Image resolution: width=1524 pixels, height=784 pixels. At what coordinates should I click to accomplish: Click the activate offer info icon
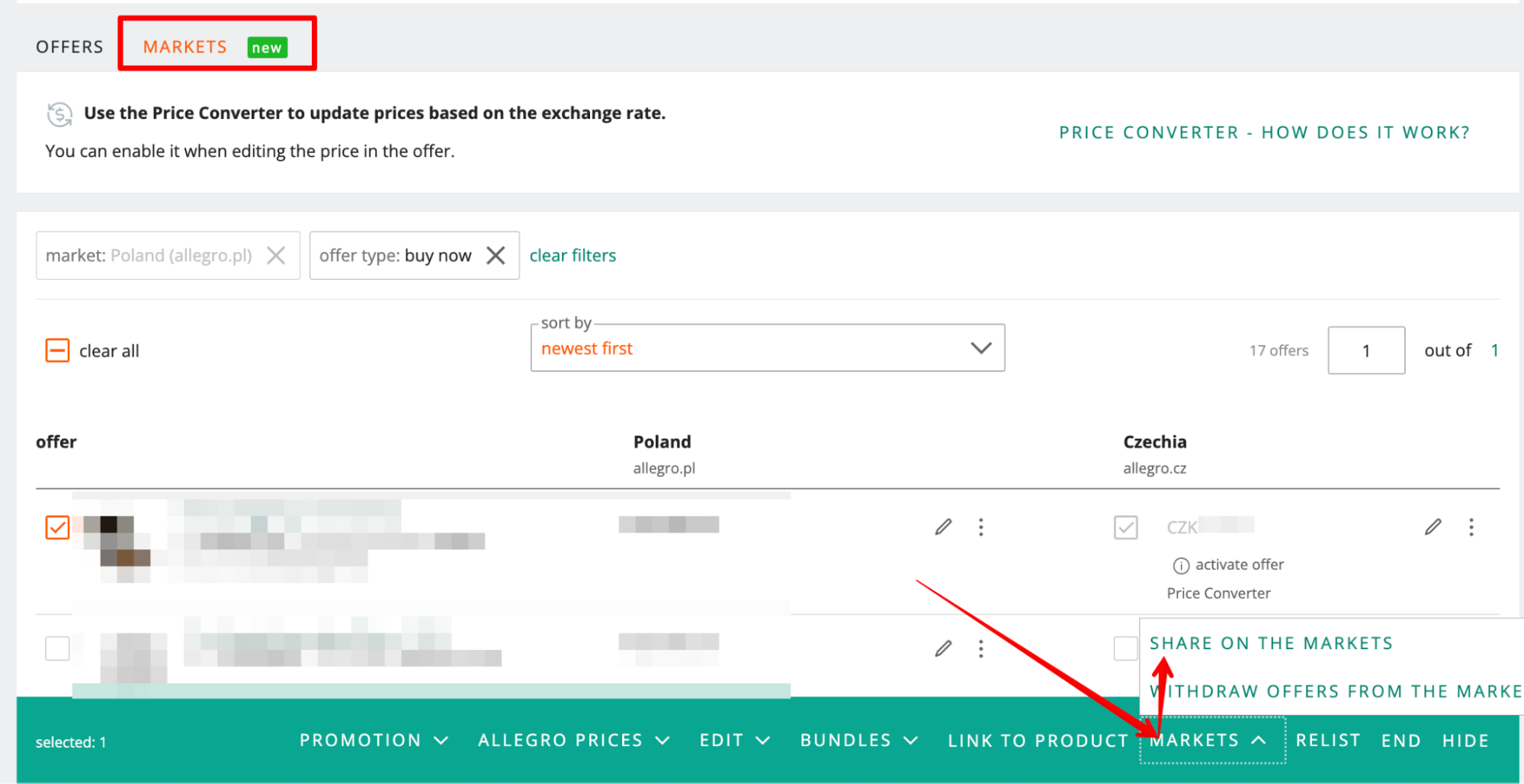(x=1181, y=565)
